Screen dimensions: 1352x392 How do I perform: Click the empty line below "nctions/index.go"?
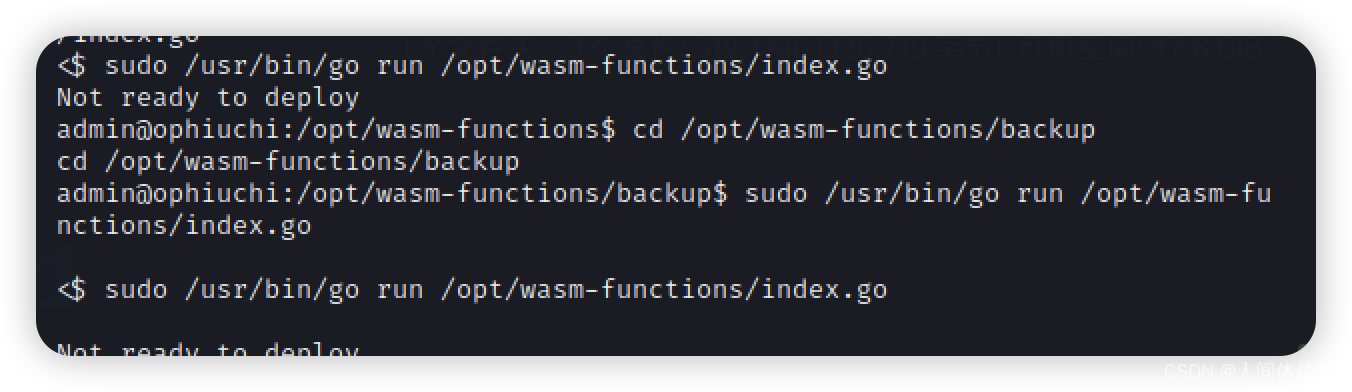click(x=676, y=258)
